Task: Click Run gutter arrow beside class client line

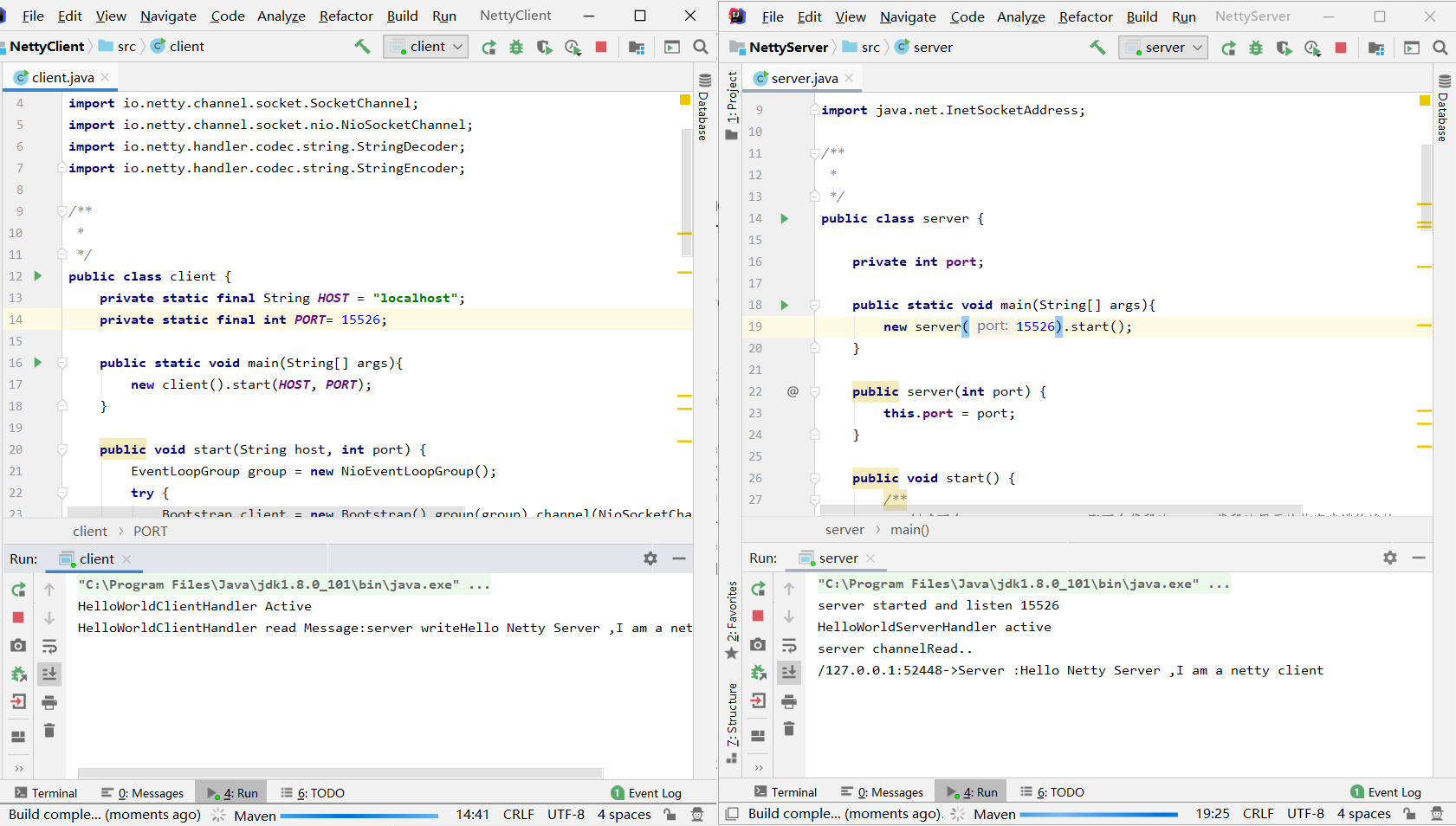Action: (38, 276)
